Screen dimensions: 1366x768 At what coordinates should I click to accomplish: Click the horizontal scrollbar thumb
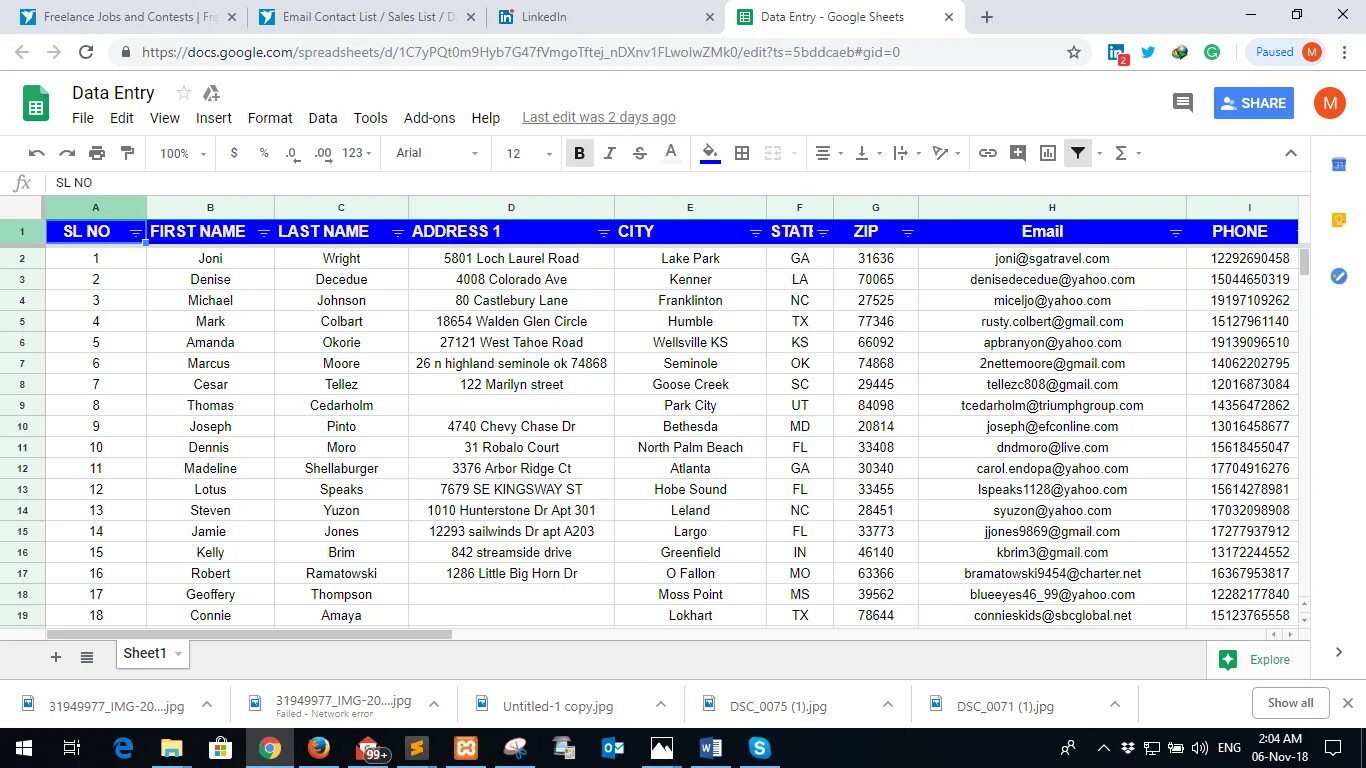tap(249, 634)
